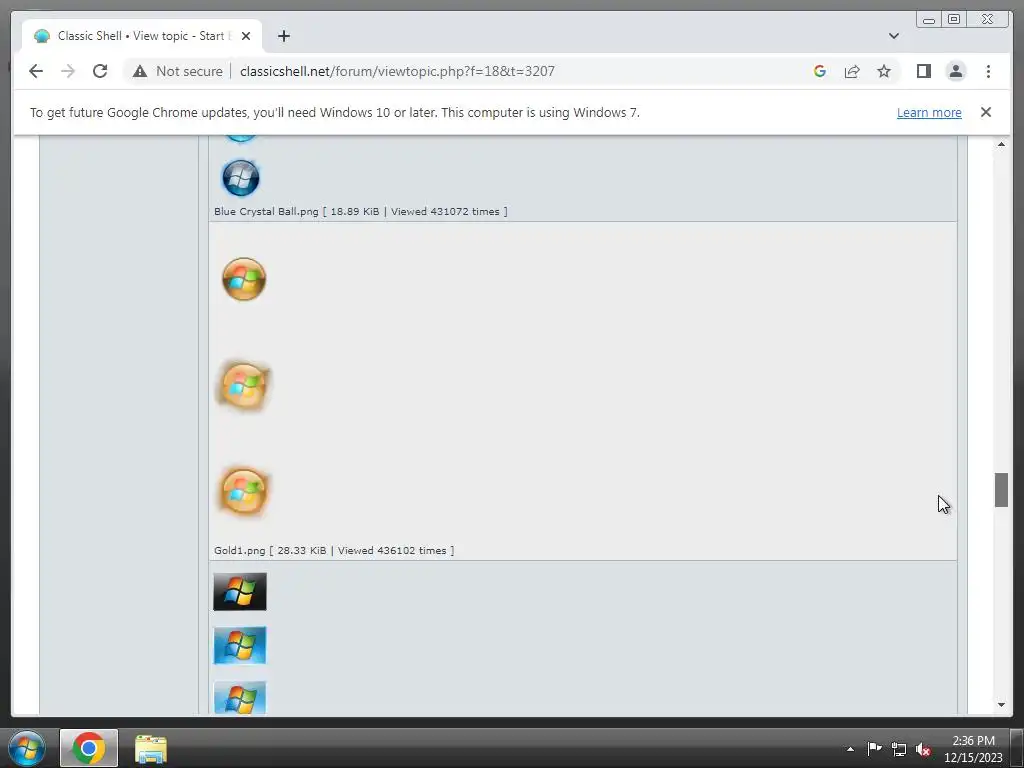
Task: Click the page scrollbar down arrow
Action: click(1001, 705)
